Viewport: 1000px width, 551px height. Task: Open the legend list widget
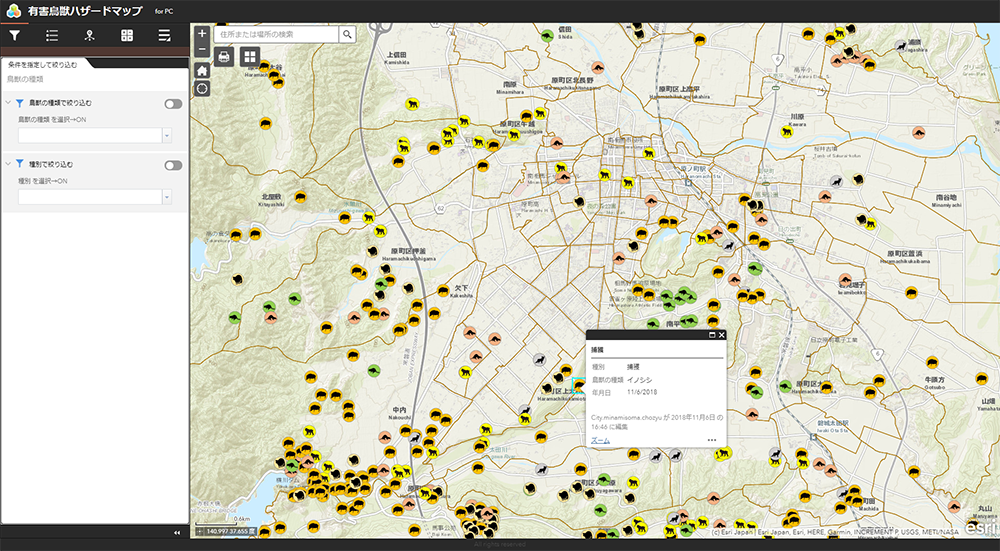pos(52,35)
